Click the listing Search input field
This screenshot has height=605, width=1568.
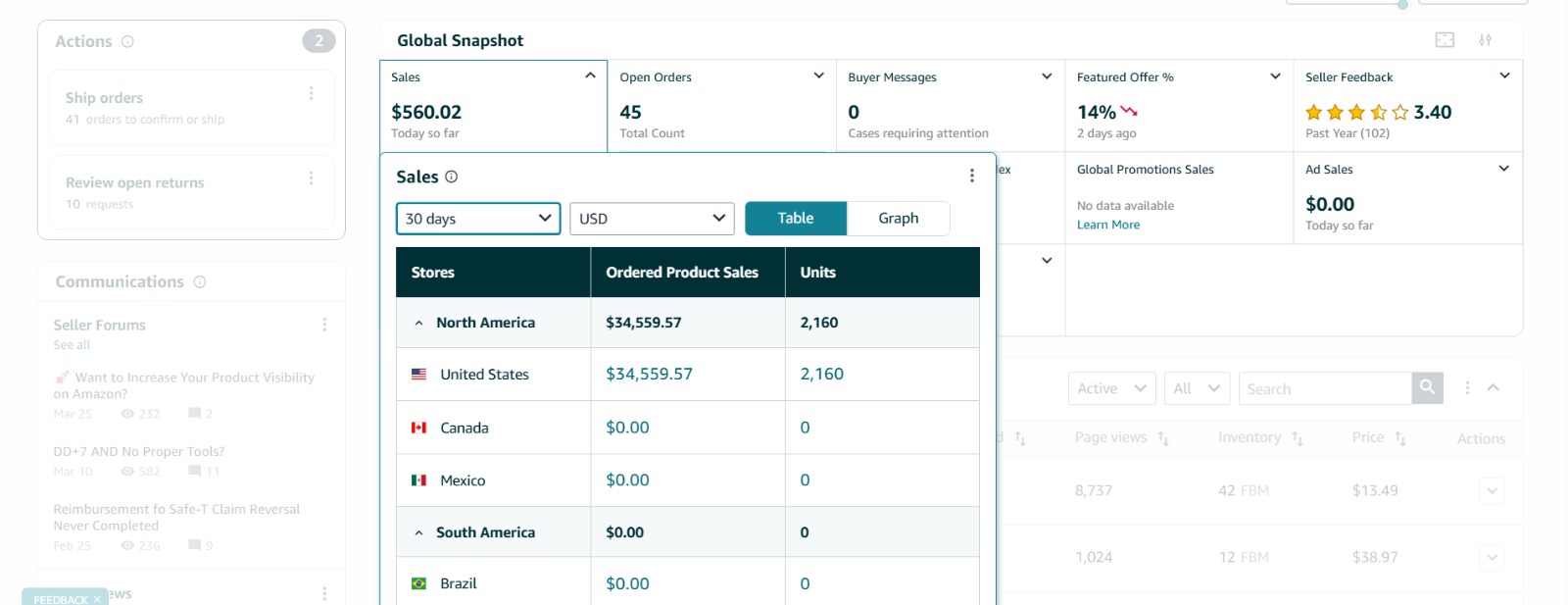coord(1324,388)
